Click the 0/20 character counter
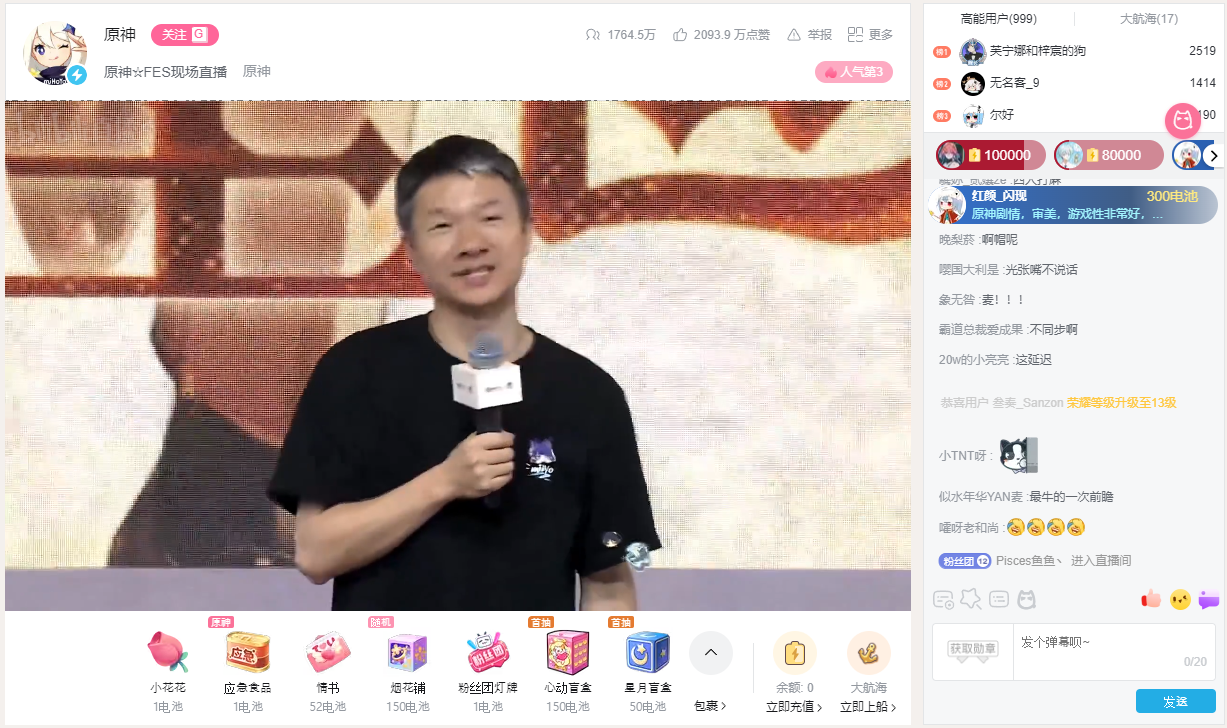 coord(1195,662)
